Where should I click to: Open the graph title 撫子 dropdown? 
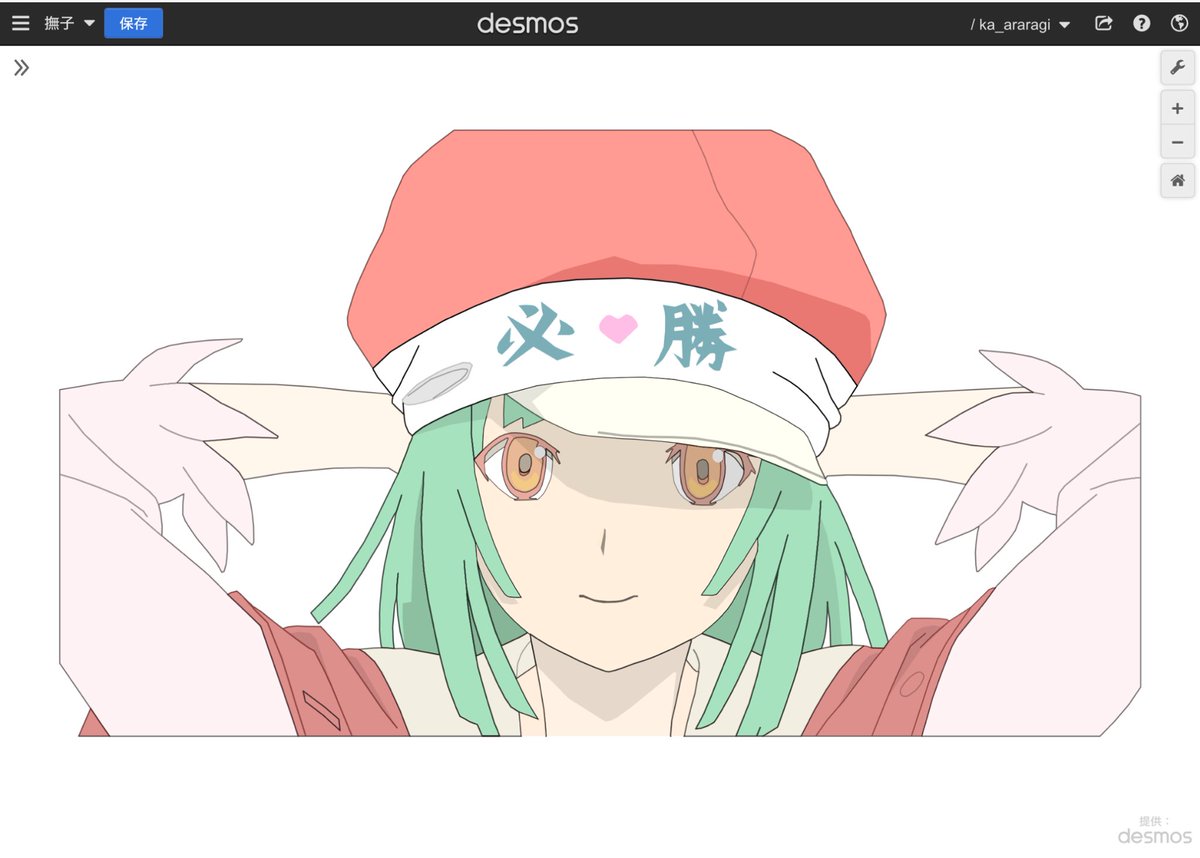click(x=69, y=23)
